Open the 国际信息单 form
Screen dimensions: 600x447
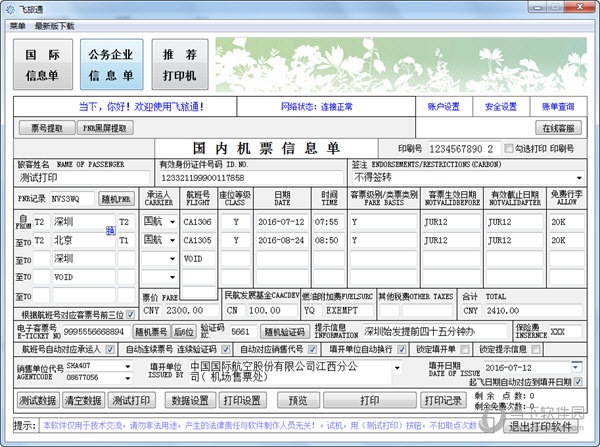42,64
